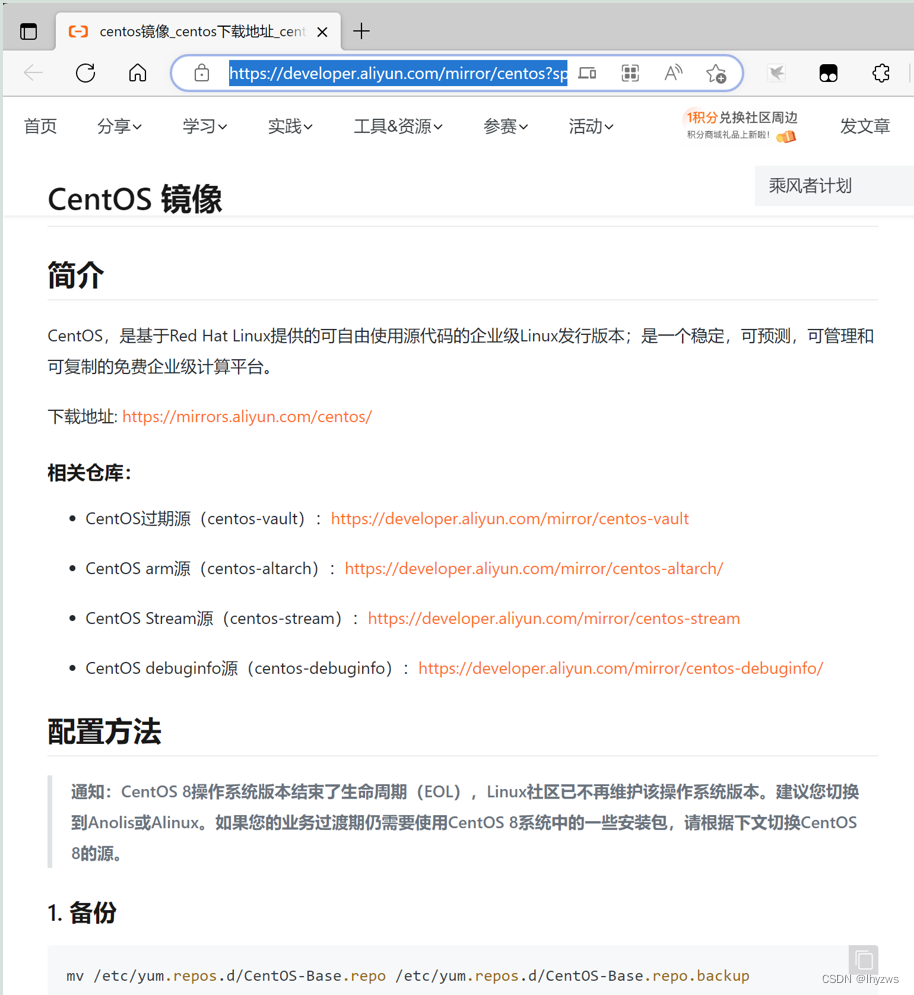Click the 配置方法 section heading
The image size is (914, 995).
(x=104, y=732)
